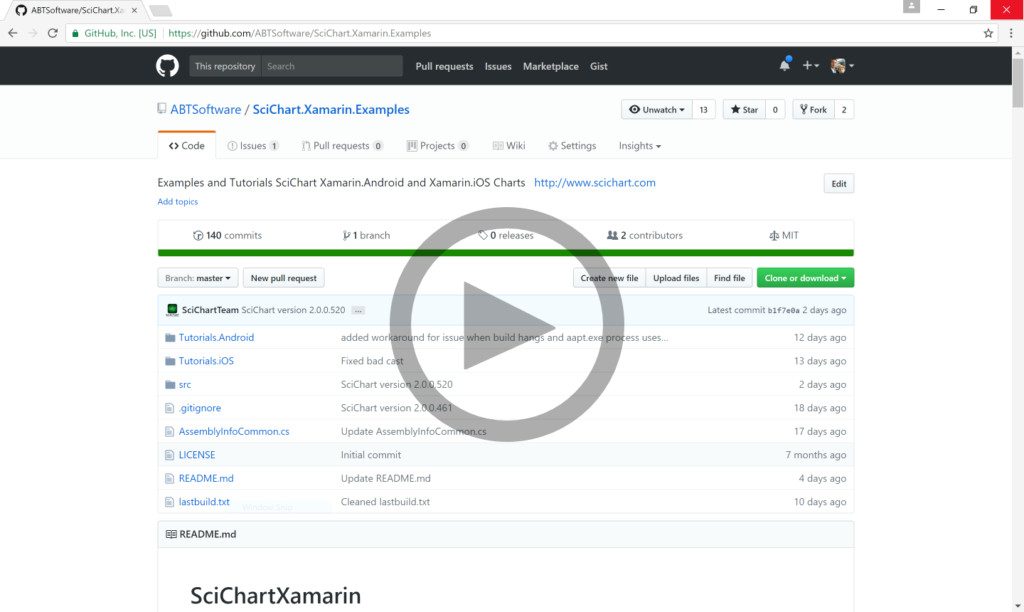The image size is (1024, 612).
Task: Open the plus create-new menu
Action: coord(810,65)
